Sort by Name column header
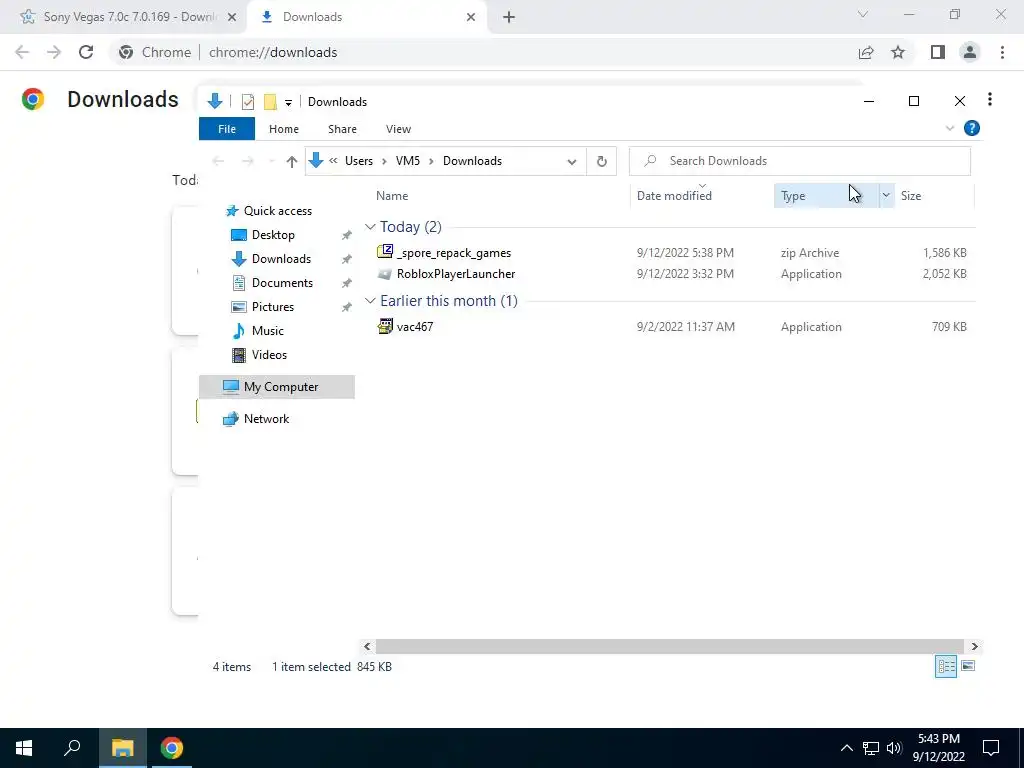This screenshot has width=1024, height=768. 392,196
